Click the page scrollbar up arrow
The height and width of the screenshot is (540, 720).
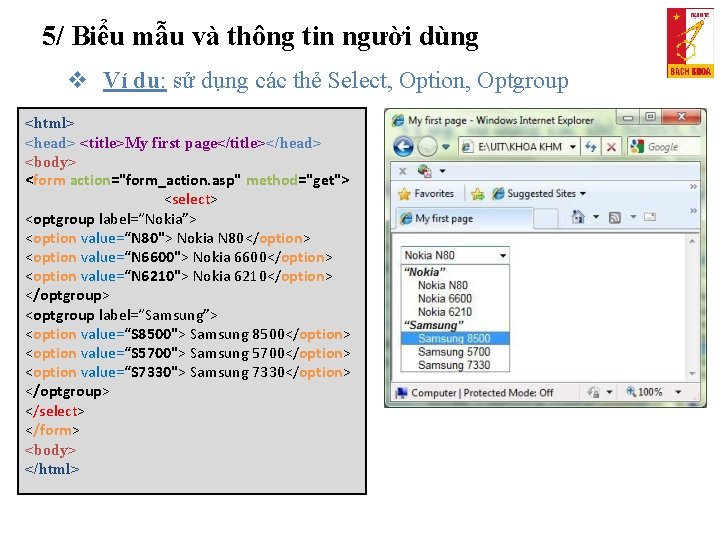click(692, 241)
